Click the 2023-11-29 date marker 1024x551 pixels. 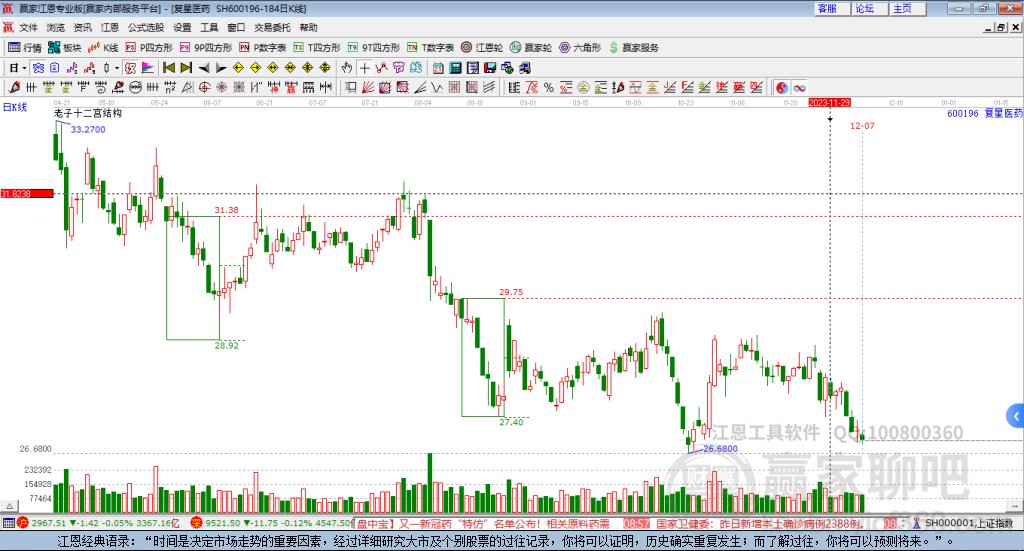pos(829,102)
